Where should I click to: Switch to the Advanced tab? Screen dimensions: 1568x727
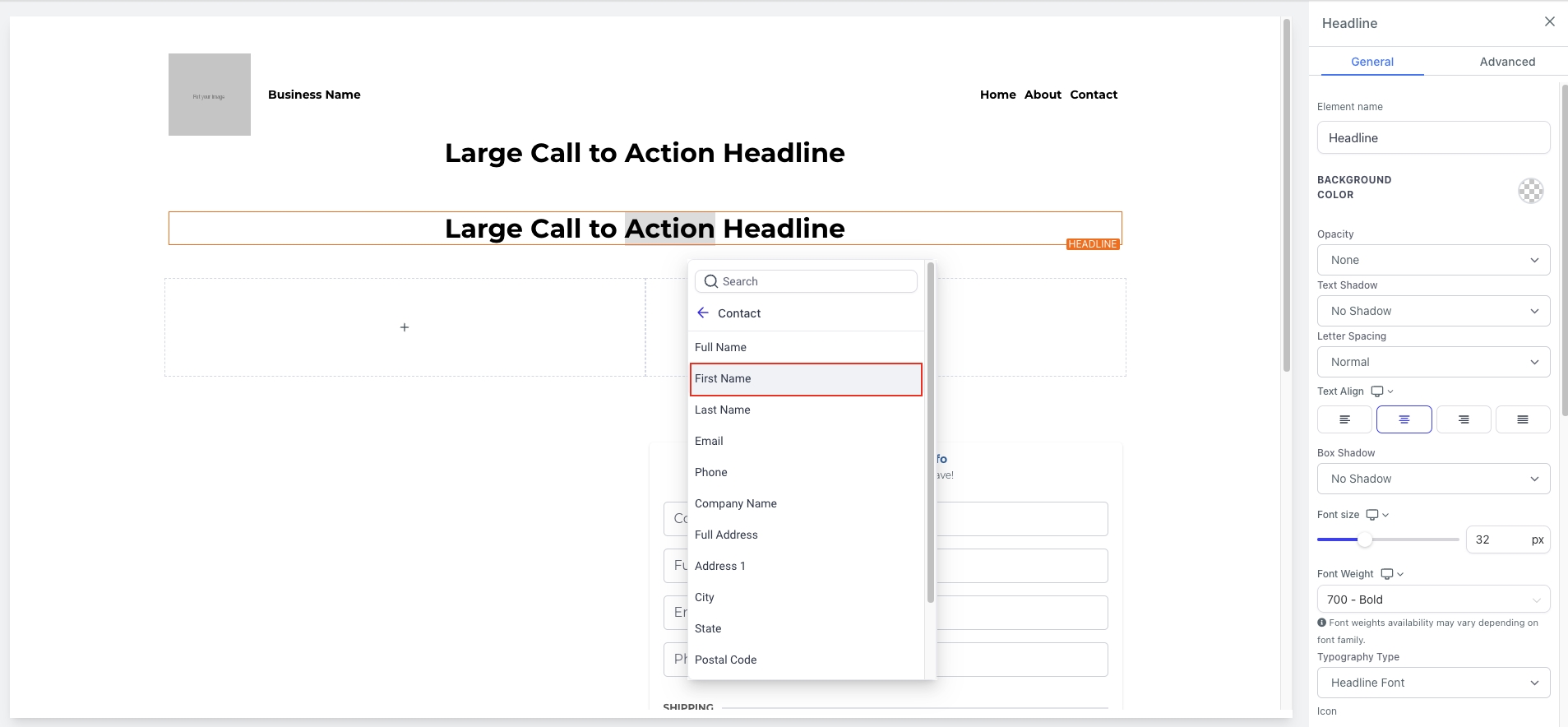coord(1506,62)
